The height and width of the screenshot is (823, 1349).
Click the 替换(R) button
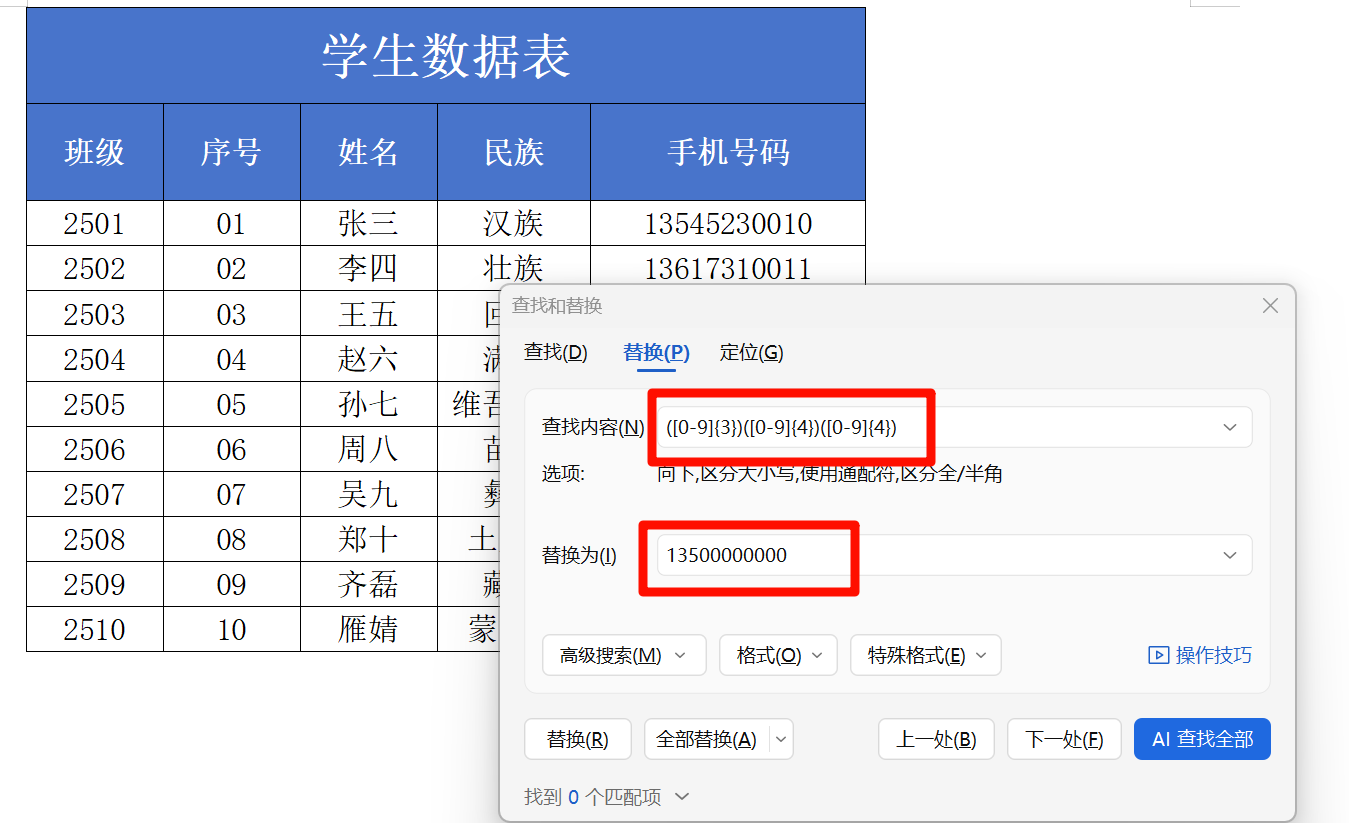(x=578, y=739)
